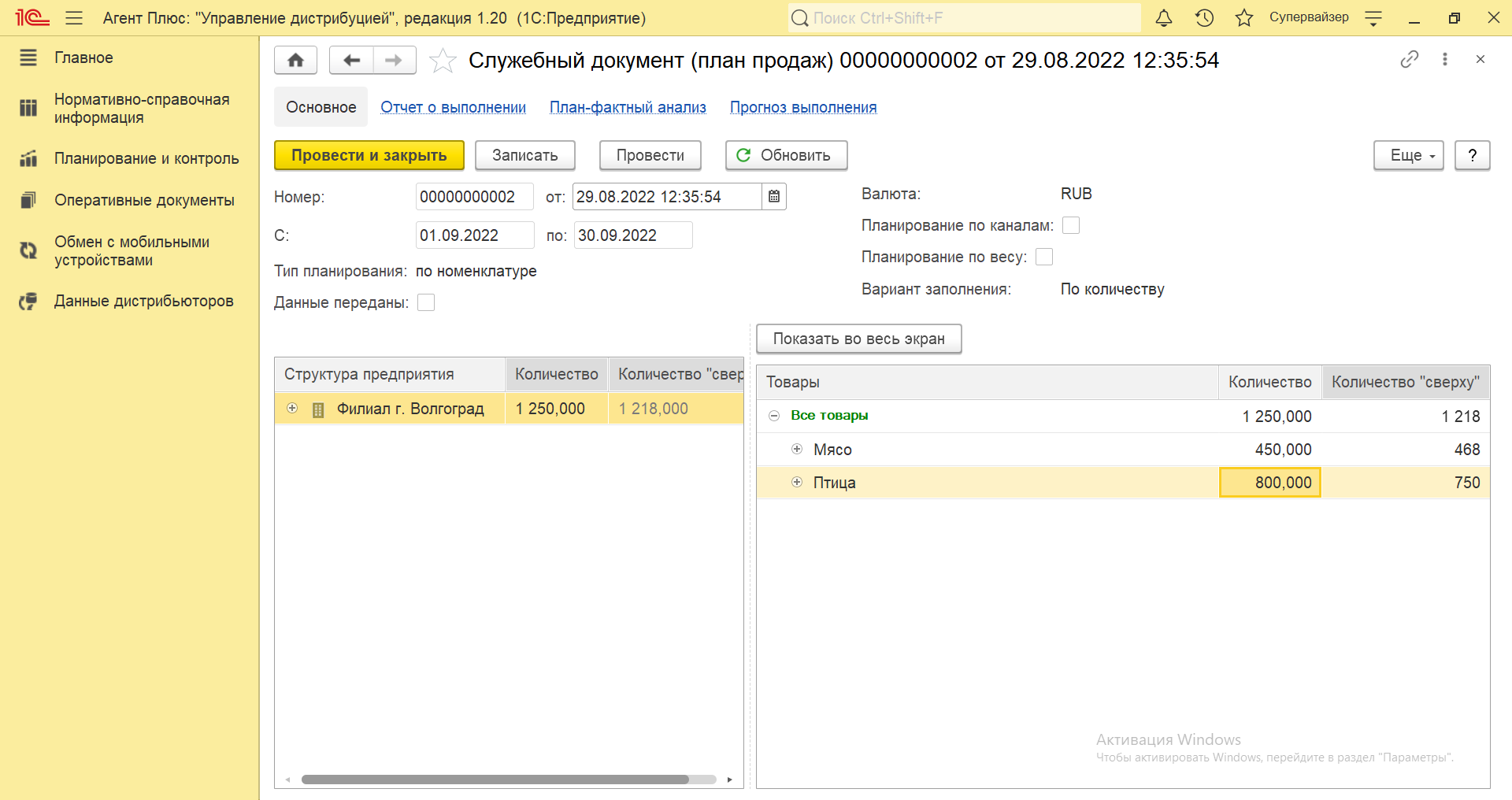
Task: Toggle the Планирование по весу checkbox
Action: point(1044,257)
